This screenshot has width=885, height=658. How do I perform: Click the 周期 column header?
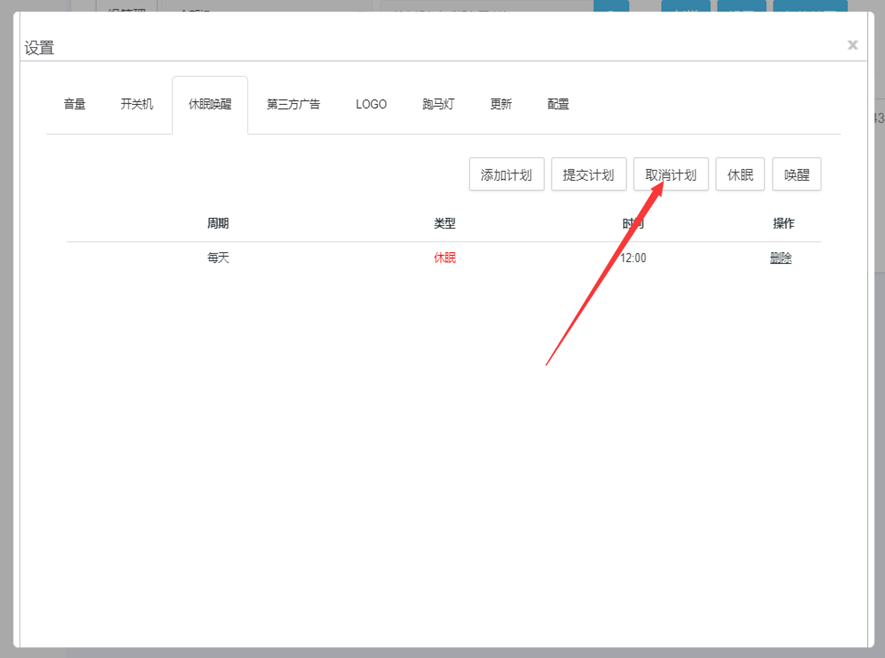pos(218,224)
